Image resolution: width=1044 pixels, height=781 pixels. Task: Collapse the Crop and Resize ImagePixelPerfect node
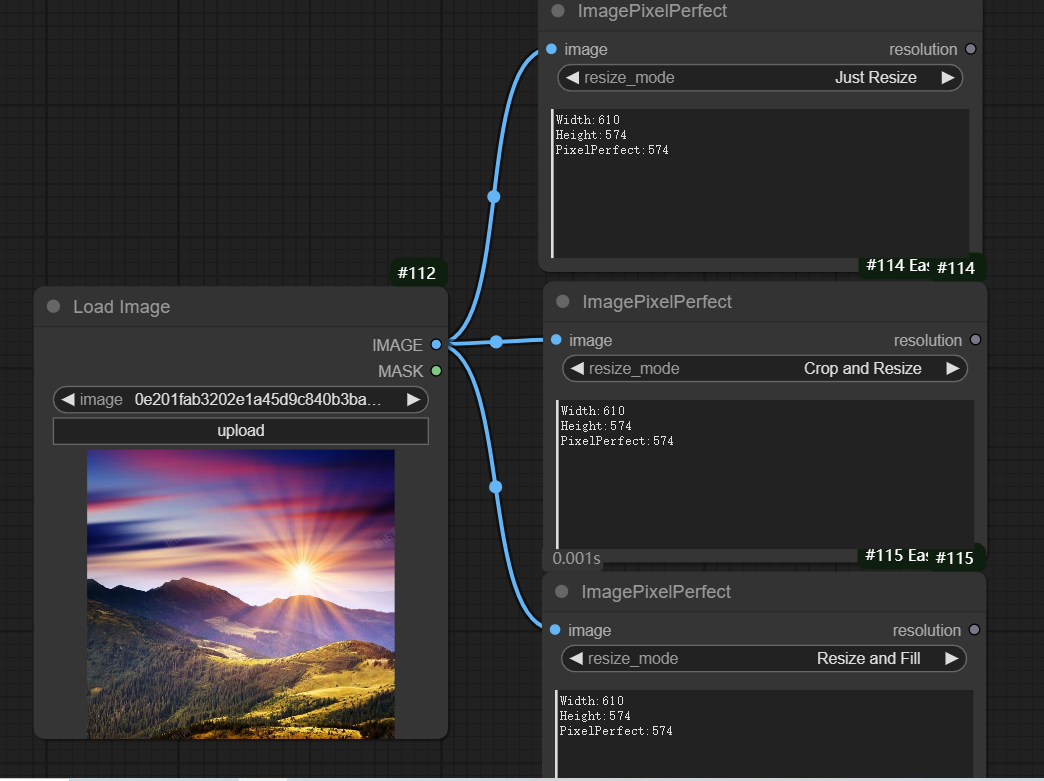pyautogui.click(x=562, y=302)
